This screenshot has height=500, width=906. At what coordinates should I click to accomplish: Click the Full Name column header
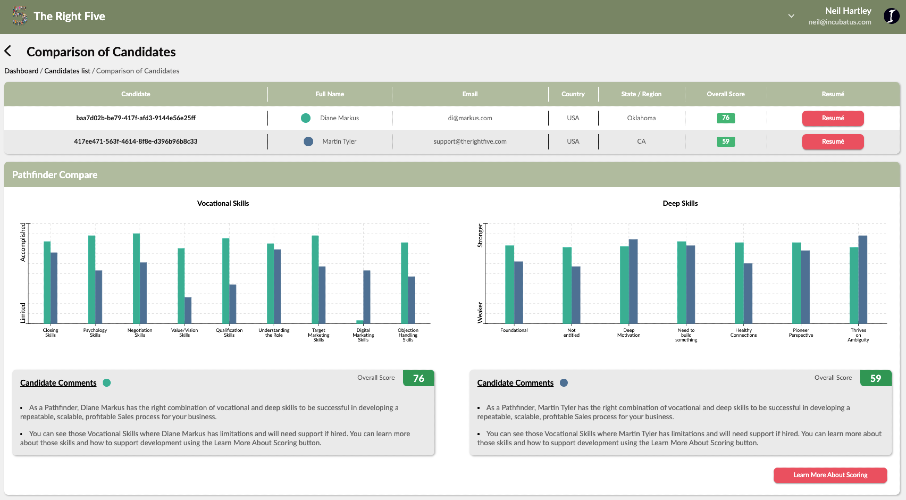click(x=330, y=94)
